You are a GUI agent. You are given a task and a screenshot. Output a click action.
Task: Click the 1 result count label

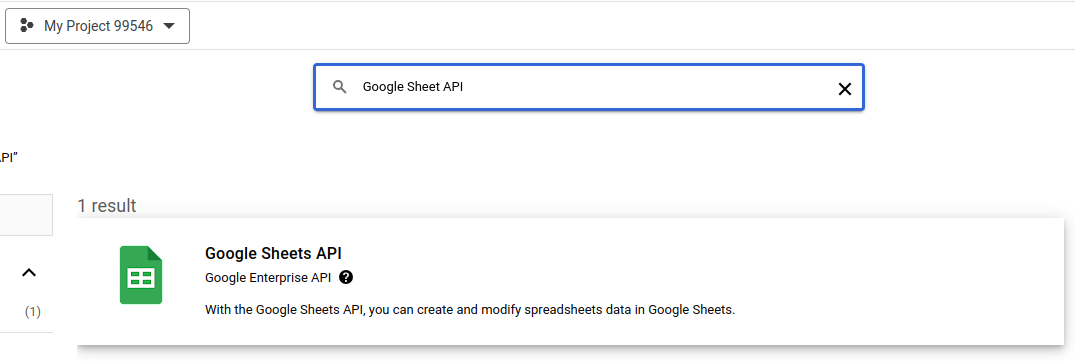point(106,206)
